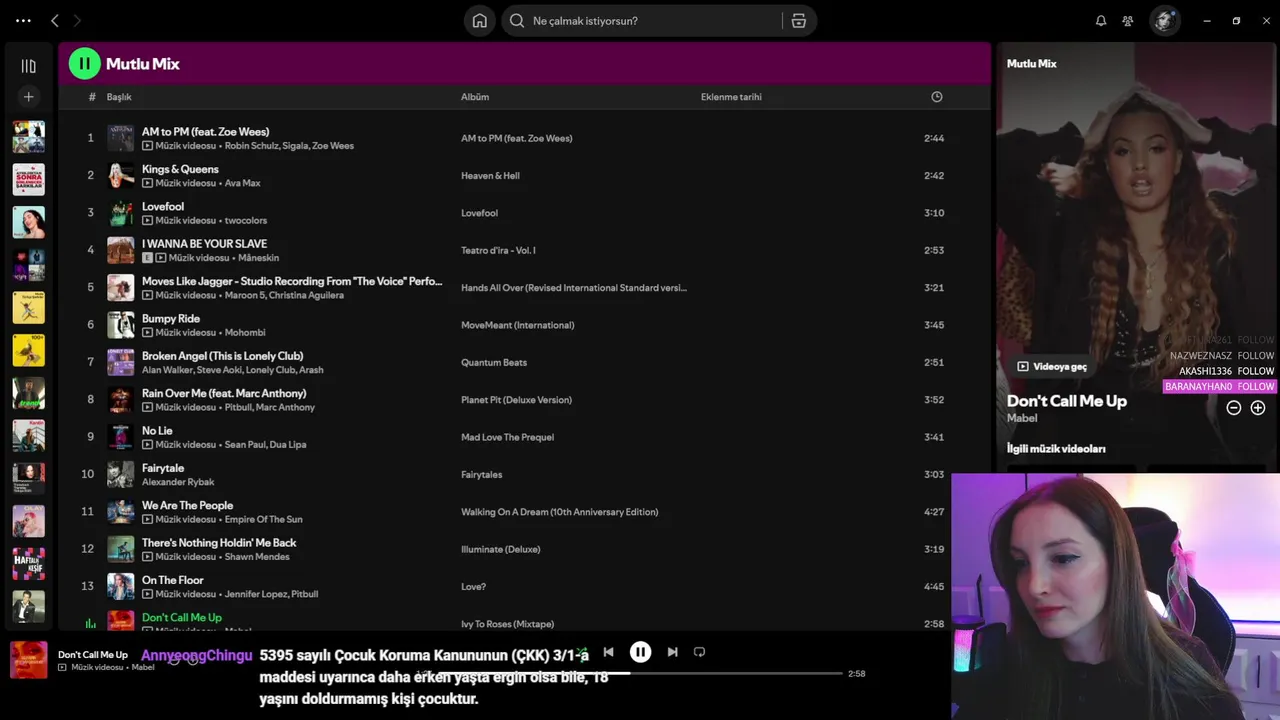Open the Home page icon
1280x720 pixels.
pyautogui.click(x=480, y=20)
